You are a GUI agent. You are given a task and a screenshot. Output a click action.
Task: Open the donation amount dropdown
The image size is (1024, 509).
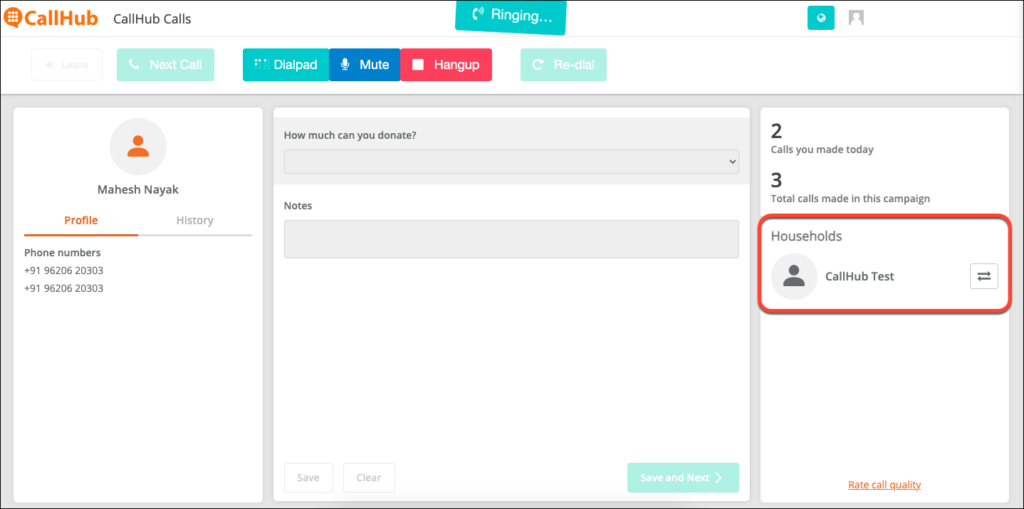pyautogui.click(x=511, y=161)
